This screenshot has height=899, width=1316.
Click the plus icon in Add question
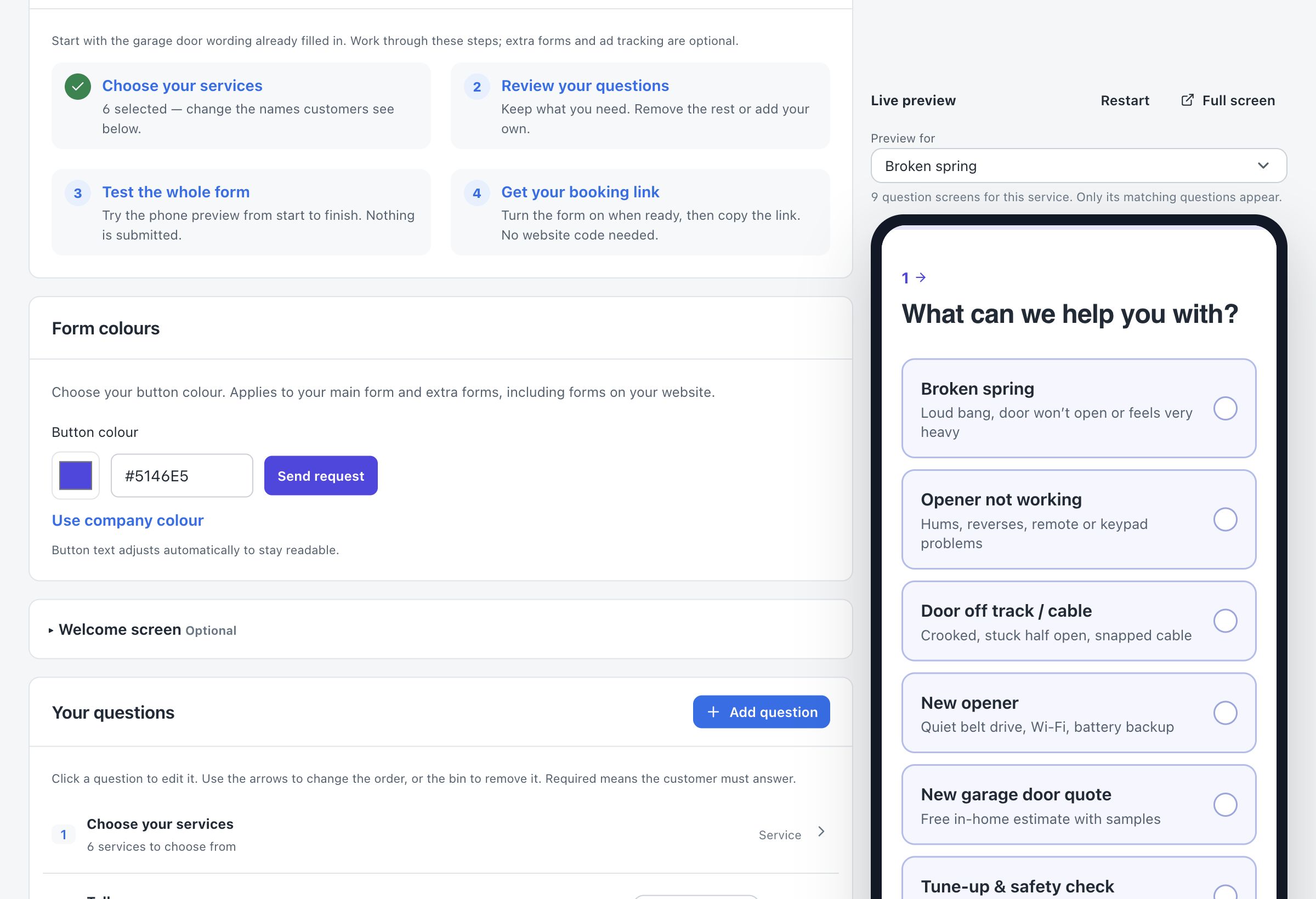pyautogui.click(x=713, y=712)
